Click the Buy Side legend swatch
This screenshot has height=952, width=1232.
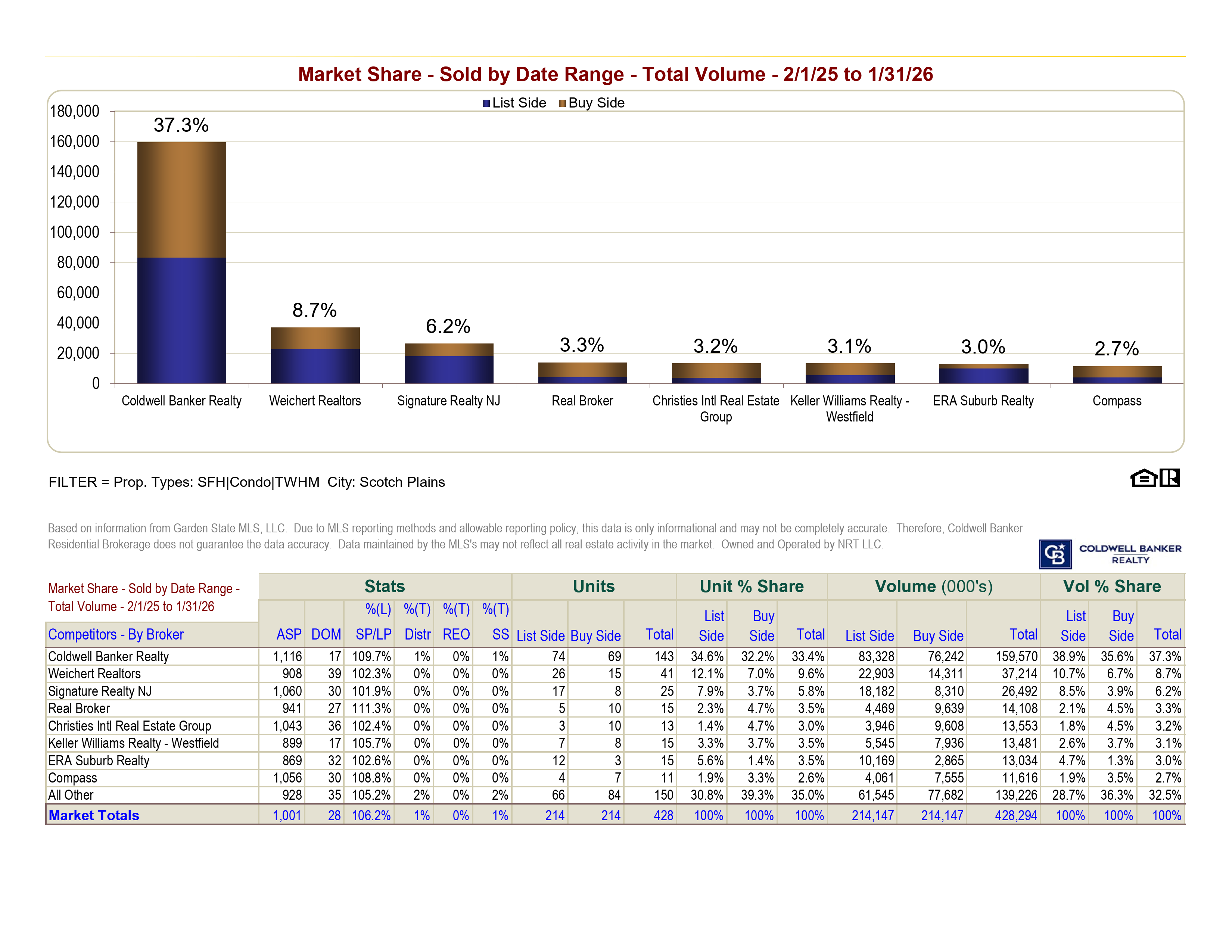pyautogui.click(x=562, y=103)
